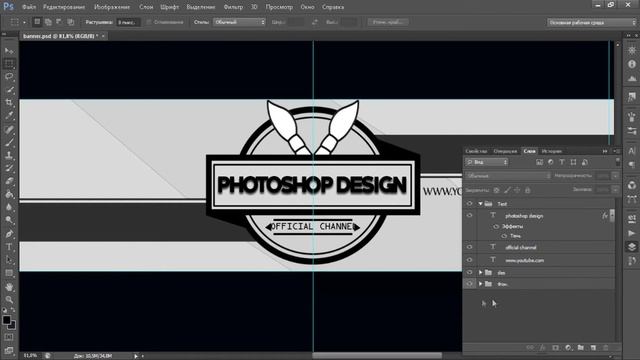Open the Окно menu
This screenshot has height=360, width=640.
pyautogui.click(x=307, y=7)
